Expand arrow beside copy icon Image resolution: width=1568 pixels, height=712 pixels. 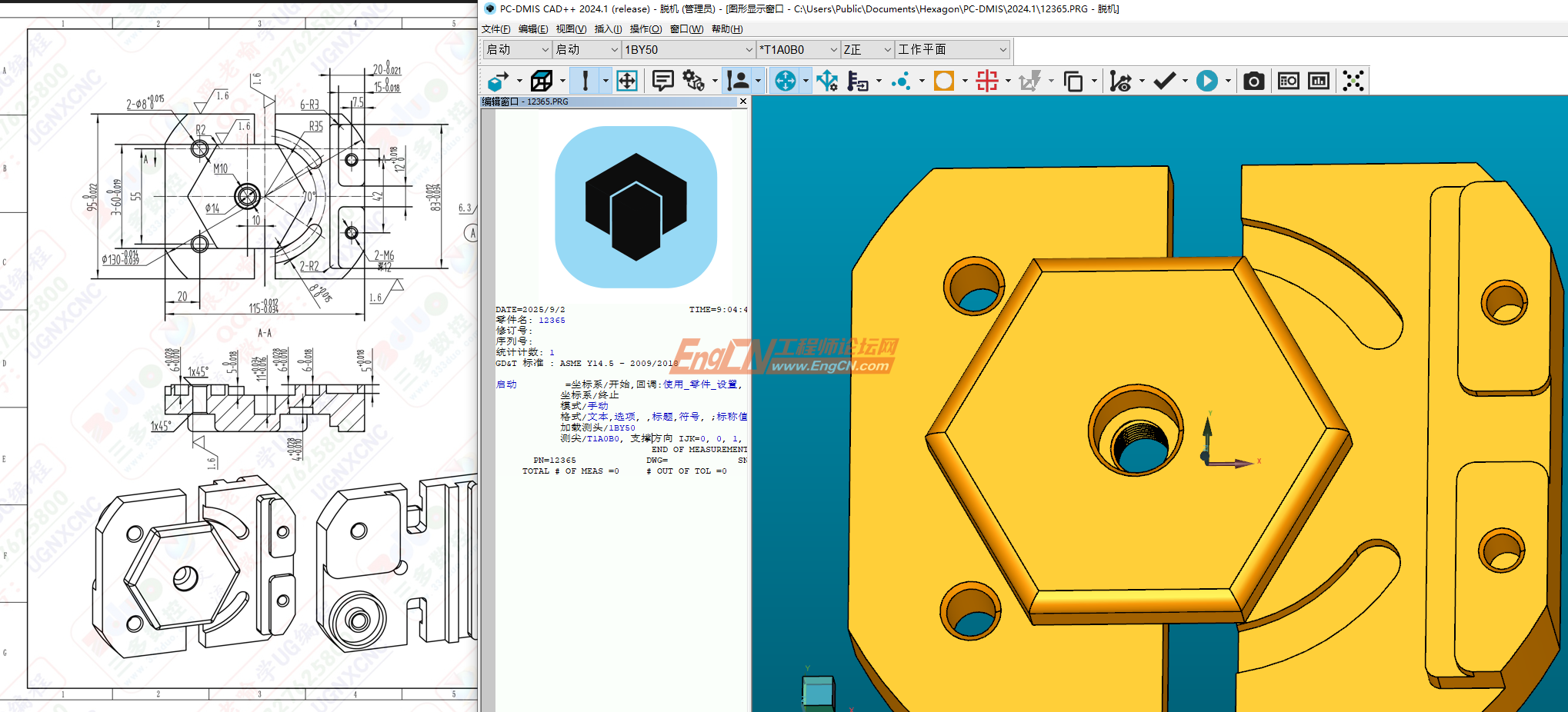(1094, 81)
